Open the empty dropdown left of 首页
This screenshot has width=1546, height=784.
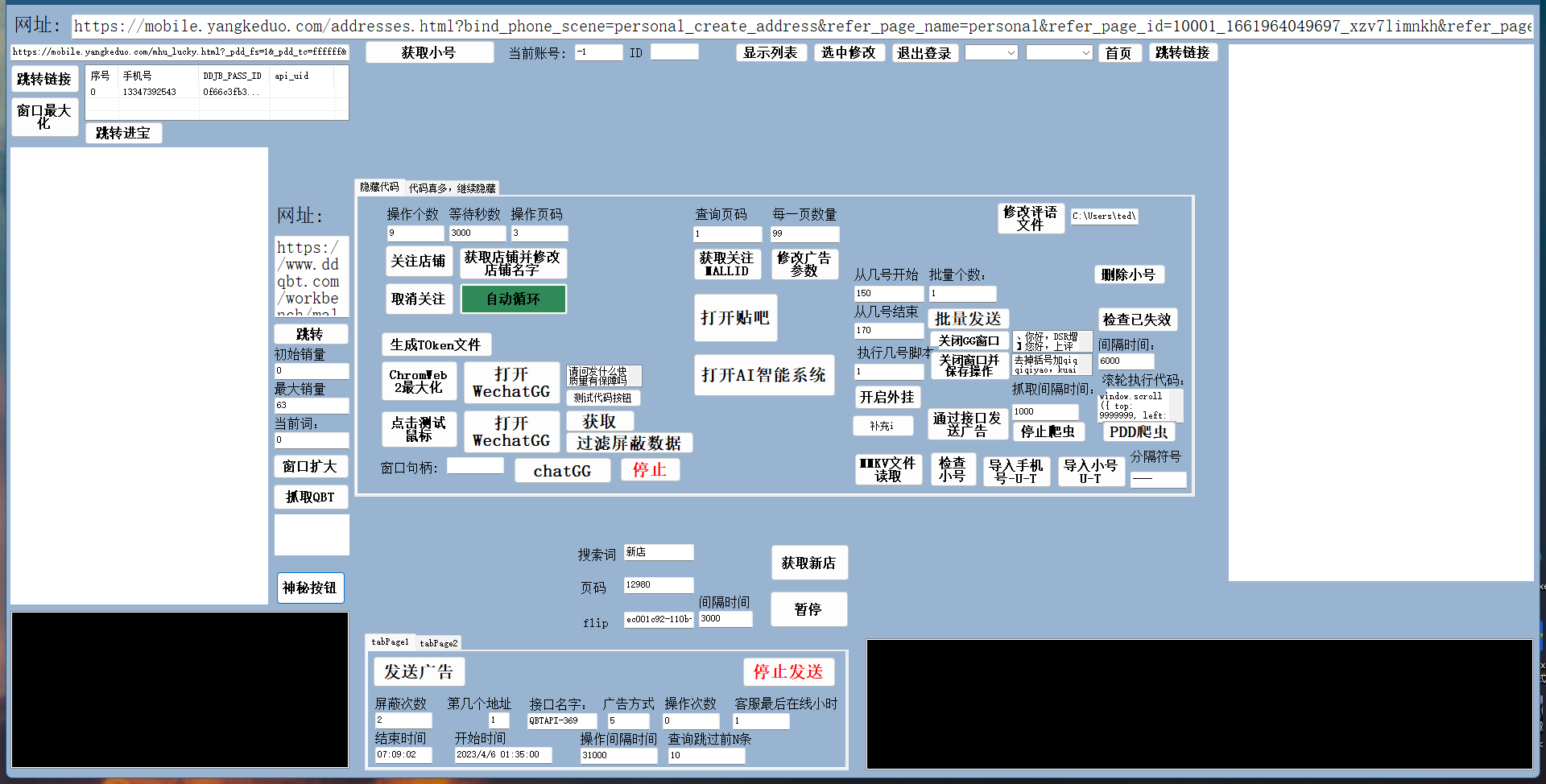(1059, 52)
